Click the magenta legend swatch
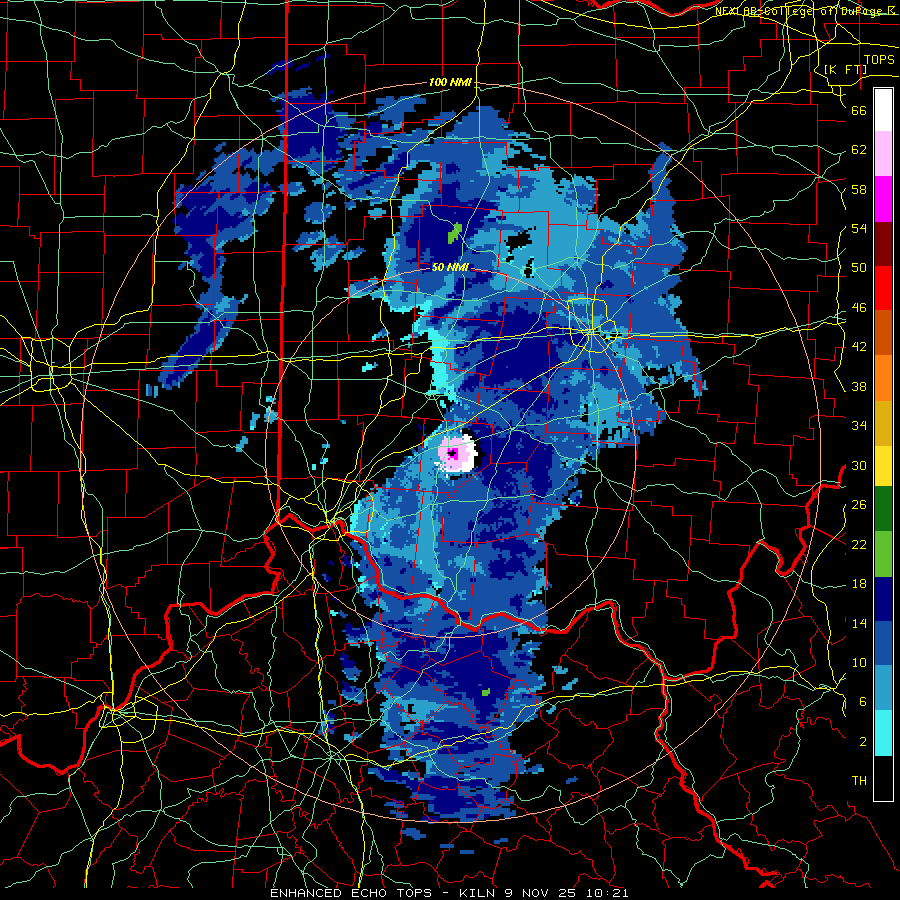Screen dimensions: 900x900 883,199
